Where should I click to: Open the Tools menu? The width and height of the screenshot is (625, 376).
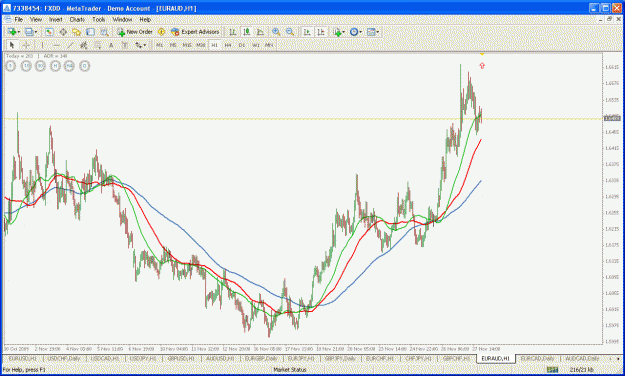pos(98,19)
